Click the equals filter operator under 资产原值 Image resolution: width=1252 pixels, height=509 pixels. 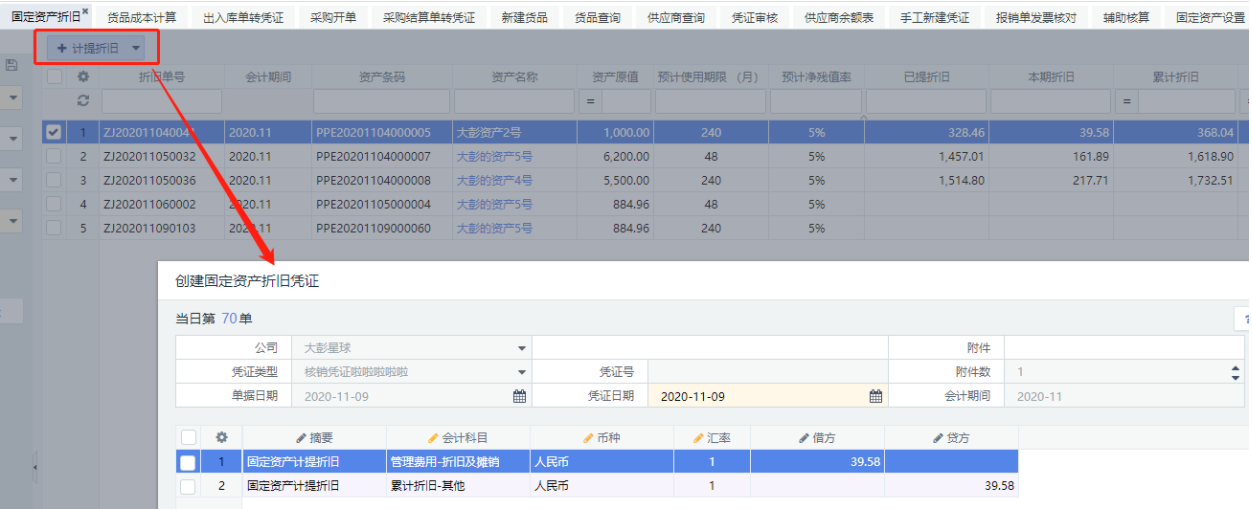pyautogui.click(x=590, y=101)
